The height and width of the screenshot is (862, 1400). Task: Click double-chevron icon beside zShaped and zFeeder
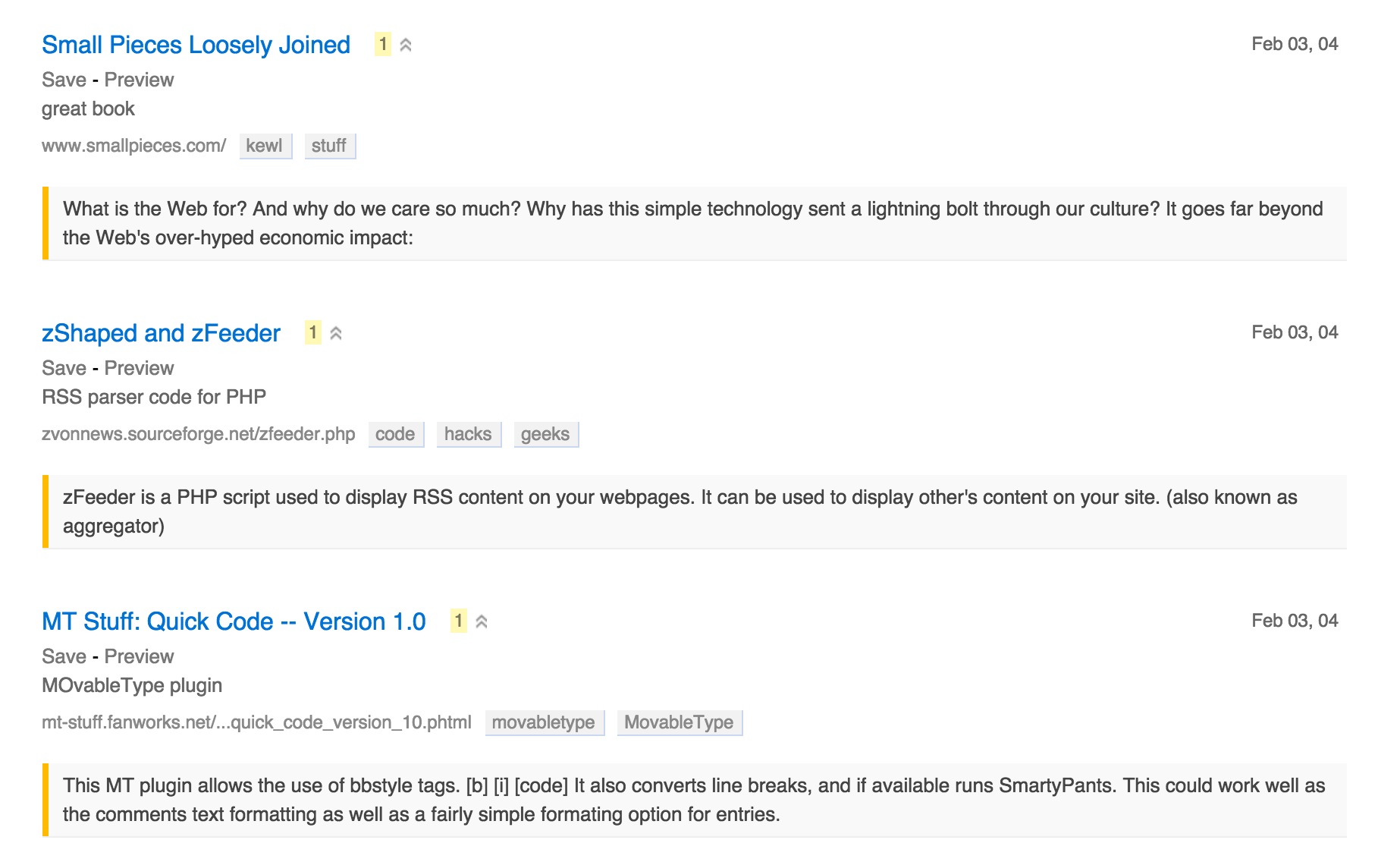coord(336,334)
